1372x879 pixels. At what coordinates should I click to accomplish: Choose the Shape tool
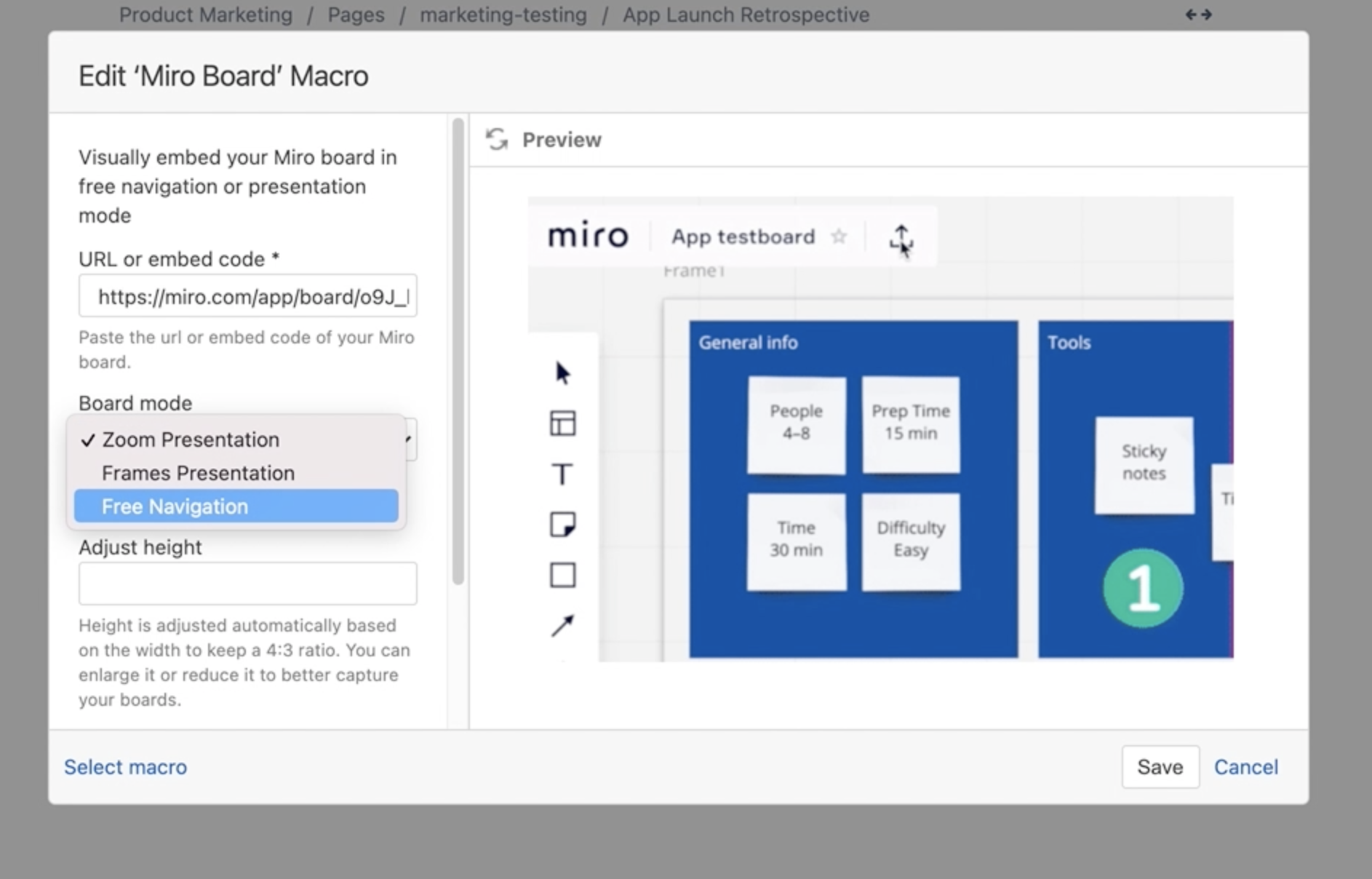pyautogui.click(x=562, y=574)
